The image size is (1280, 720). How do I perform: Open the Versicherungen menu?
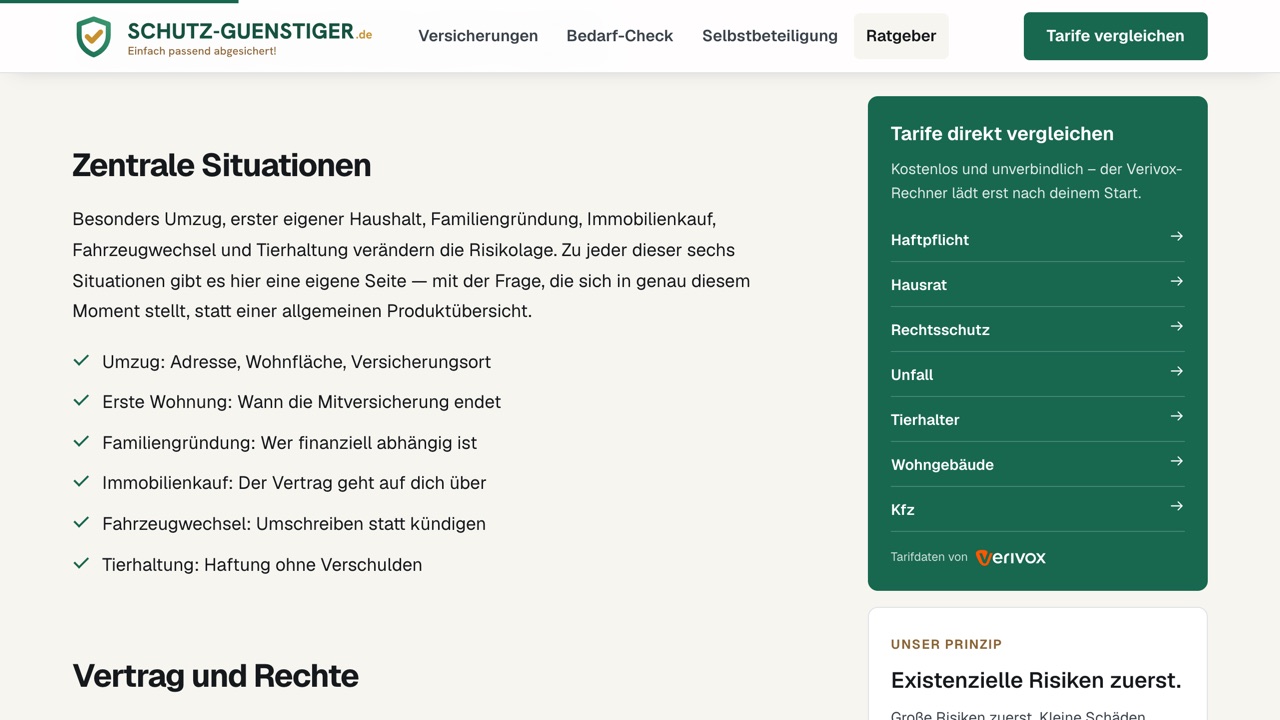pos(478,36)
